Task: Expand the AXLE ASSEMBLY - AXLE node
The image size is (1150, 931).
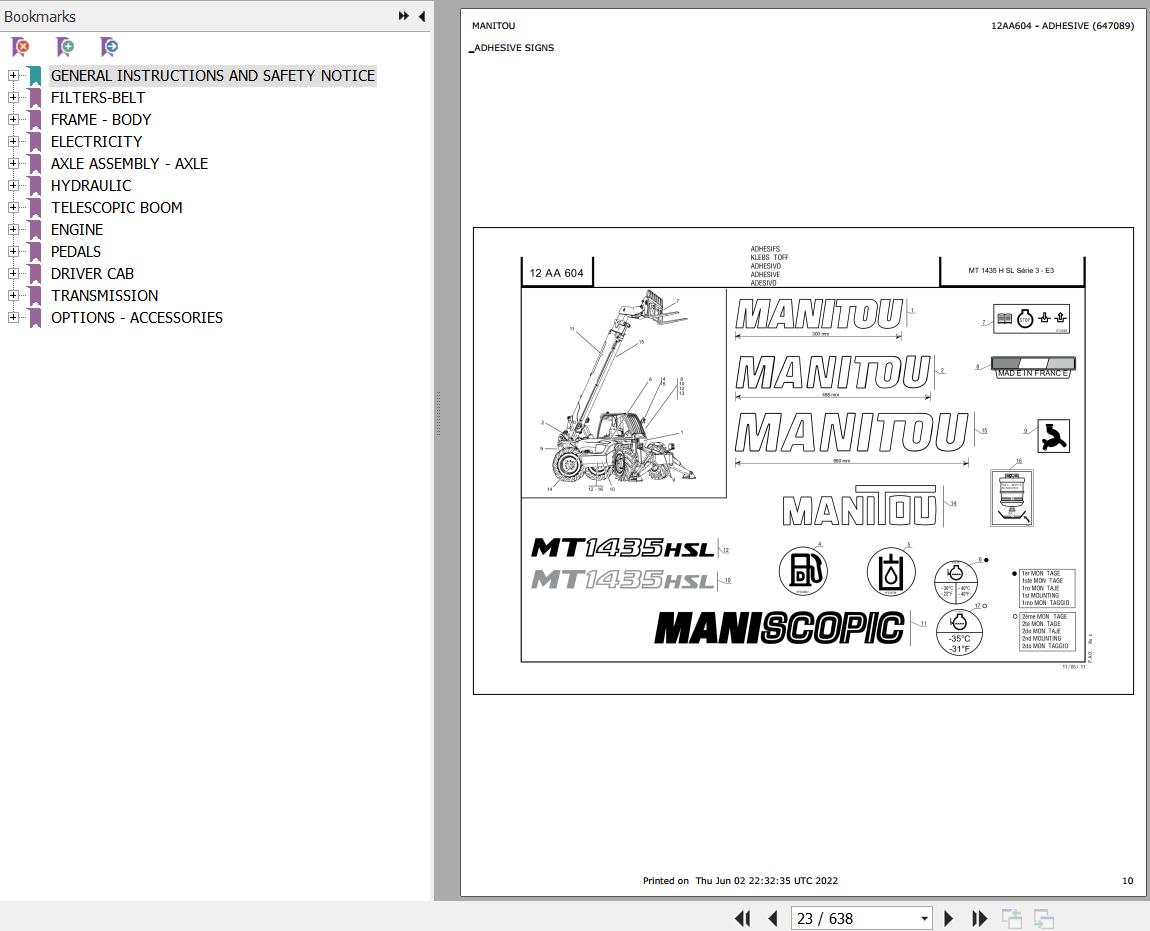Action: (x=13, y=164)
